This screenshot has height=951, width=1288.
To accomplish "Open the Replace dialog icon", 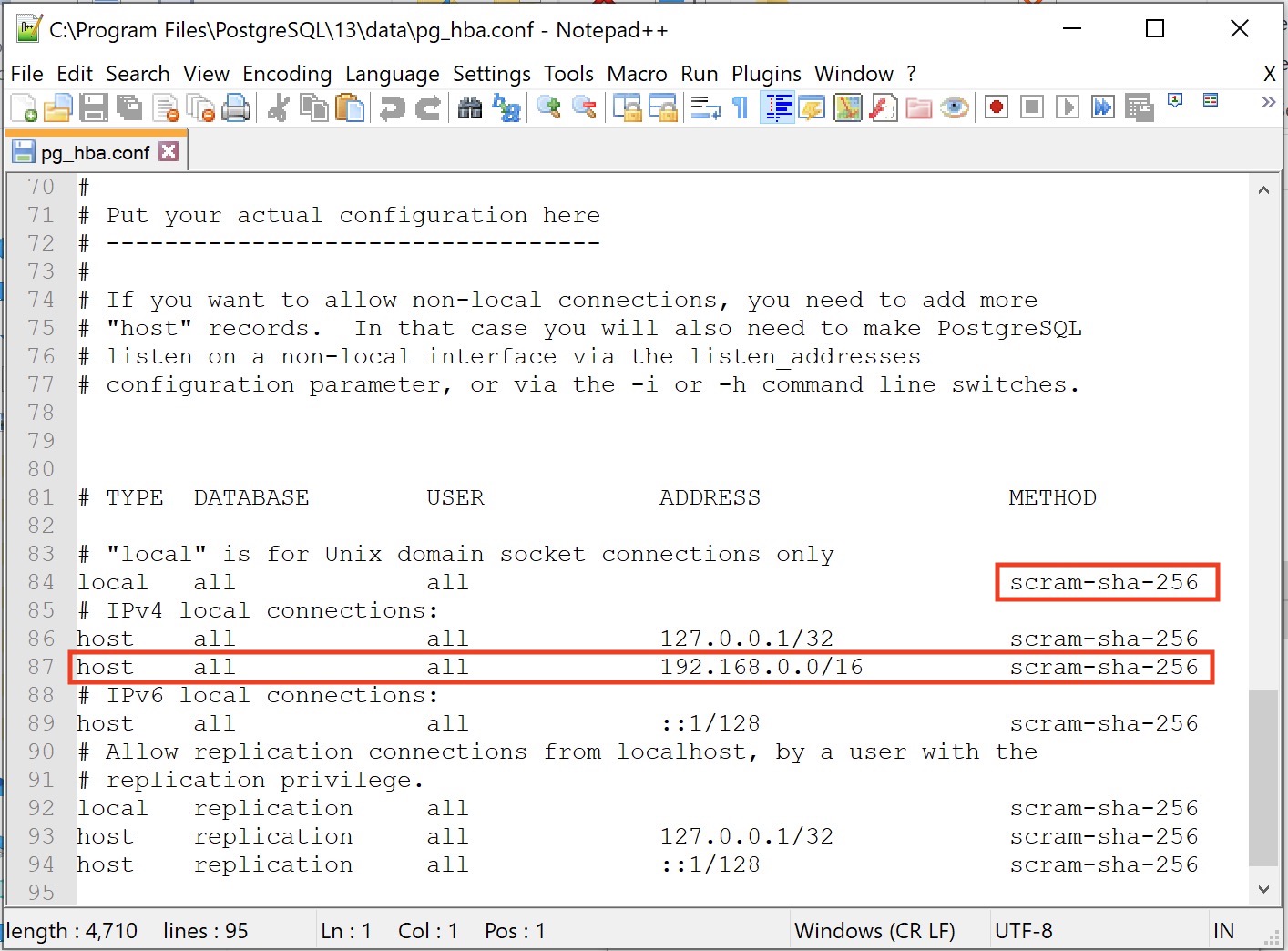I will coord(506,107).
